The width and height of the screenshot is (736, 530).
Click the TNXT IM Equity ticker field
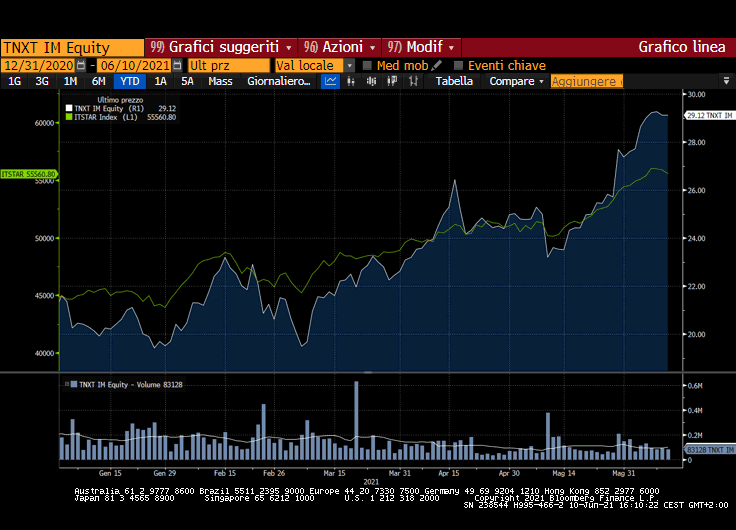coord(72,47)
